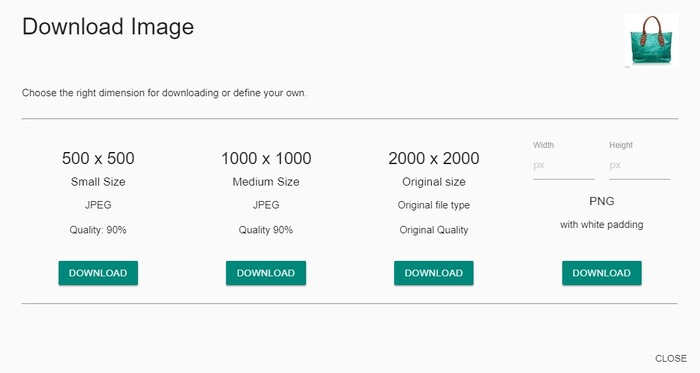Click the 'Medium Size' label
700x373 pixels.
[x=266, y=182]
